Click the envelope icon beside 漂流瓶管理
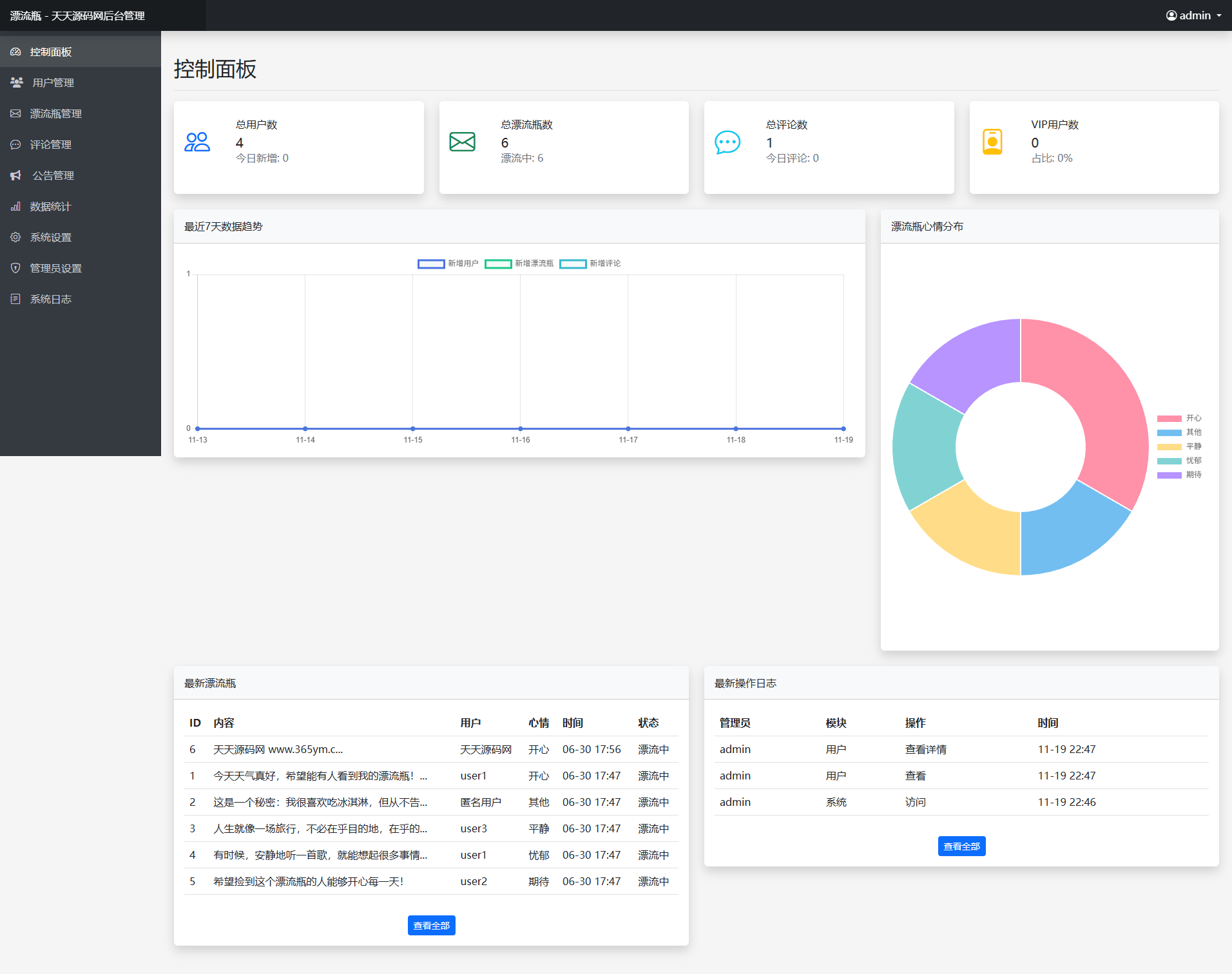 point(15,113)
